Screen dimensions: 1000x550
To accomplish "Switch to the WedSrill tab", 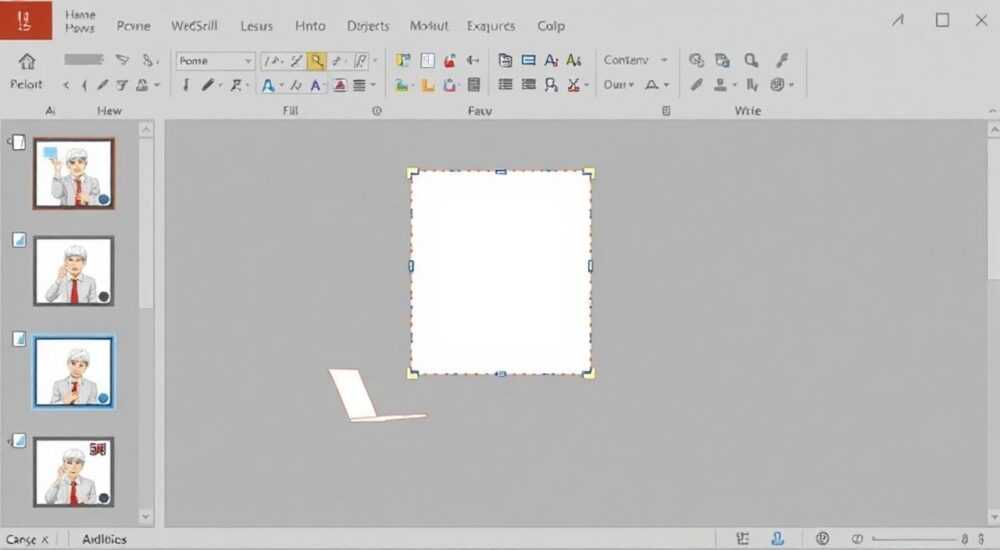I will click(195, 26).
